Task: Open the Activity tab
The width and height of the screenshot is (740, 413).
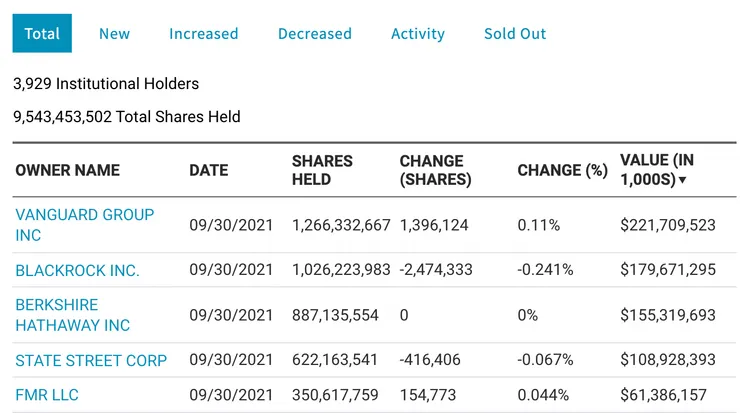Action: (417, 33)
